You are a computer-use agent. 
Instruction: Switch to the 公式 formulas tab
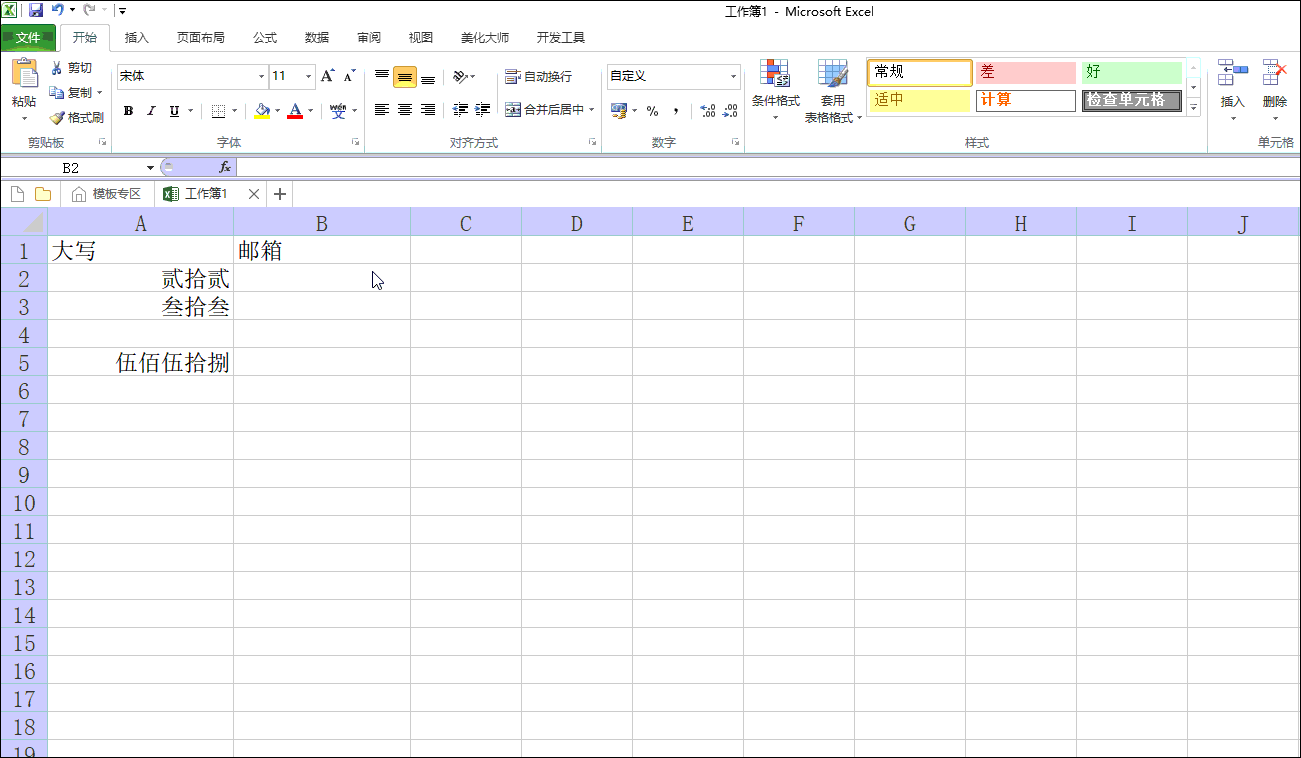[x=265, y=38]
